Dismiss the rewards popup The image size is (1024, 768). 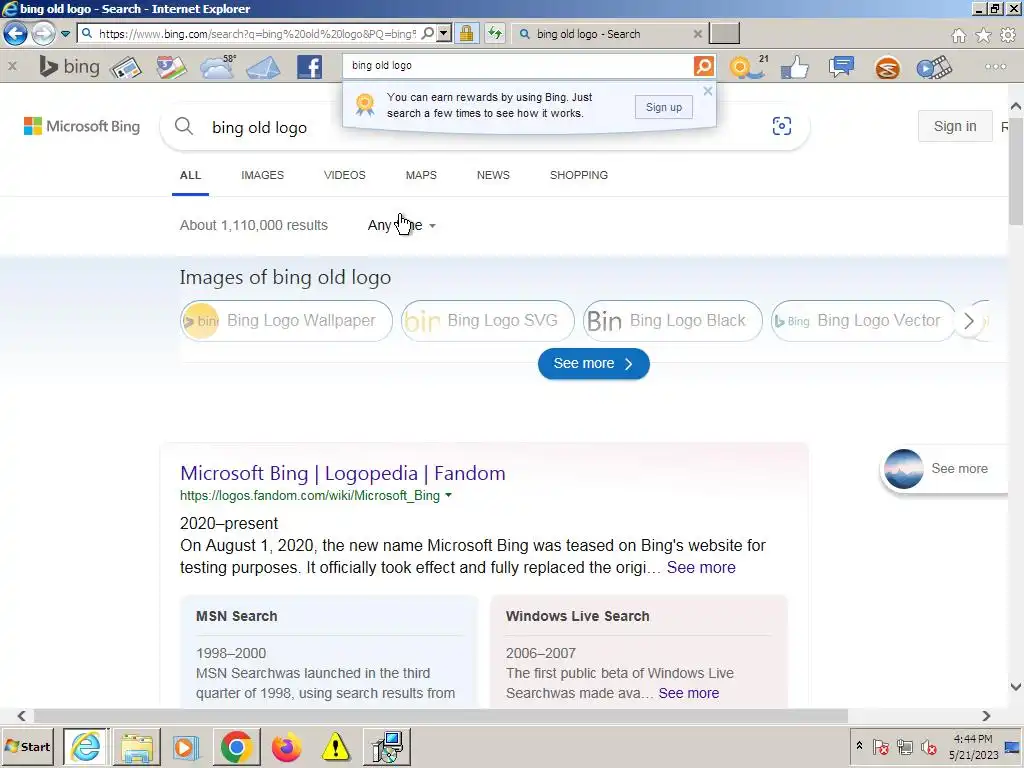[x=707, y=91]
